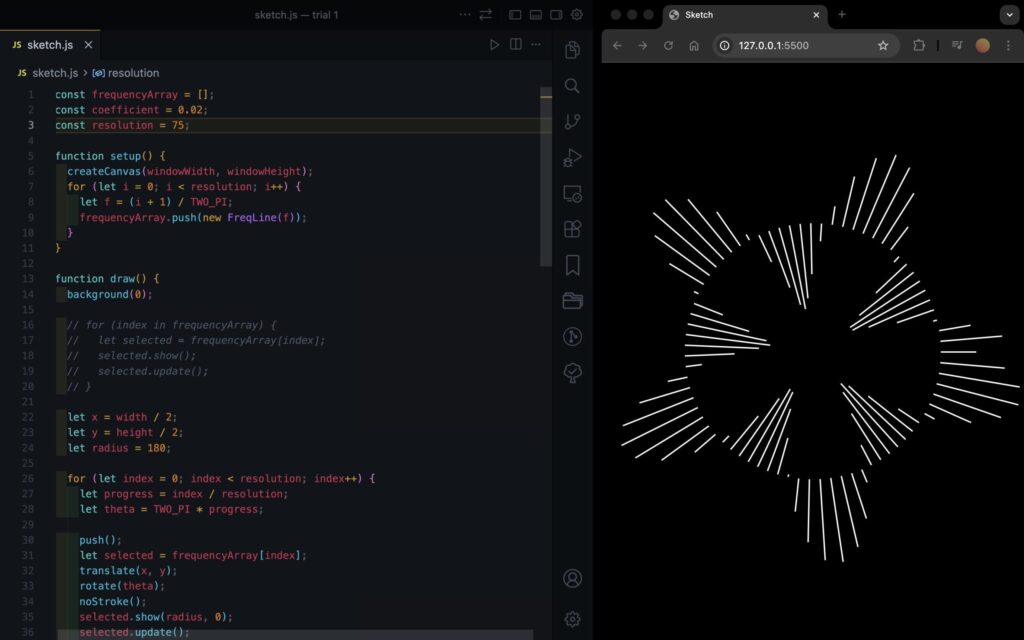Image resolution: width=1024 pixels, height=640 pixels.
Task: Toggle the bottom panel layout button
Action: pos(536,15)
